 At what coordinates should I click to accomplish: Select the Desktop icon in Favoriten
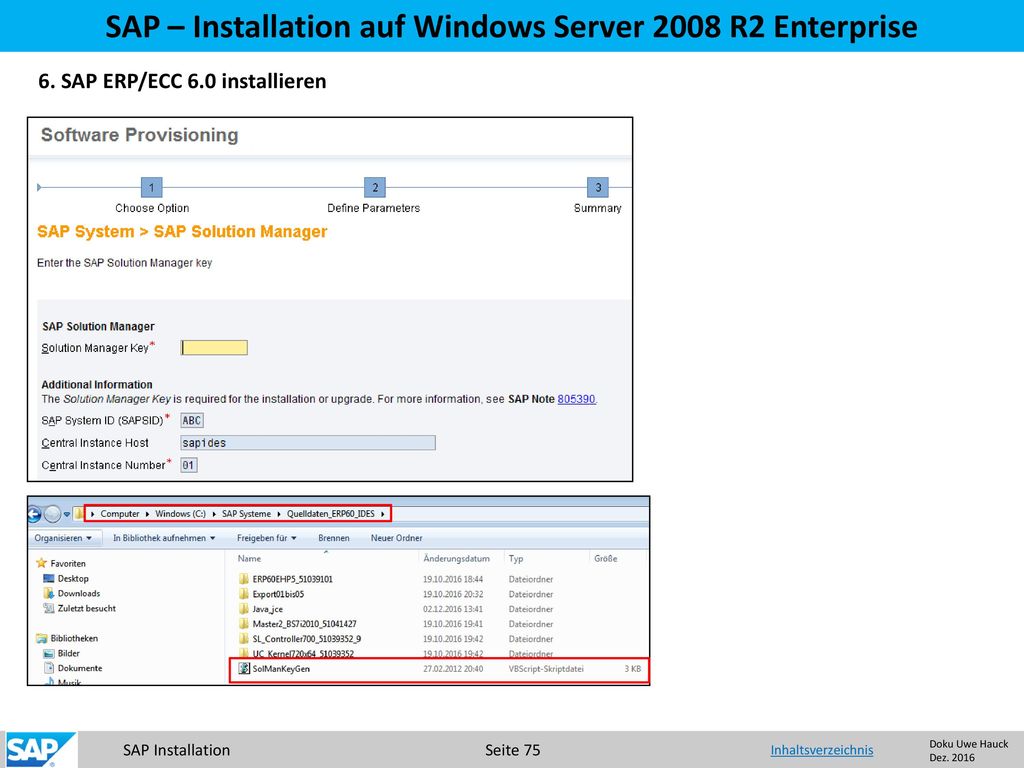click(x=48, y=579)
